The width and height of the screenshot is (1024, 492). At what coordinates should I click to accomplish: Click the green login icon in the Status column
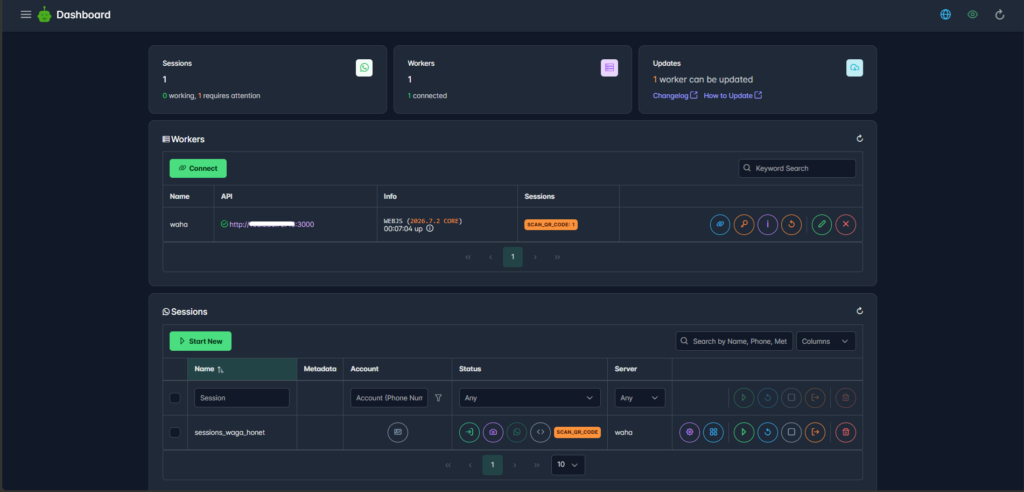tap(470, 432)
